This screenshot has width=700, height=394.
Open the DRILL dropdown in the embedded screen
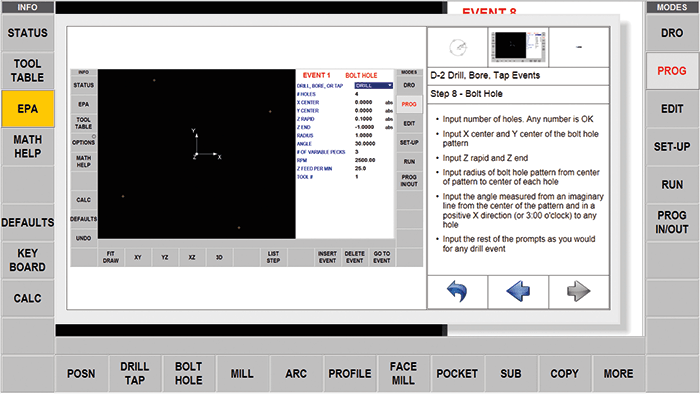click(374, 86)
